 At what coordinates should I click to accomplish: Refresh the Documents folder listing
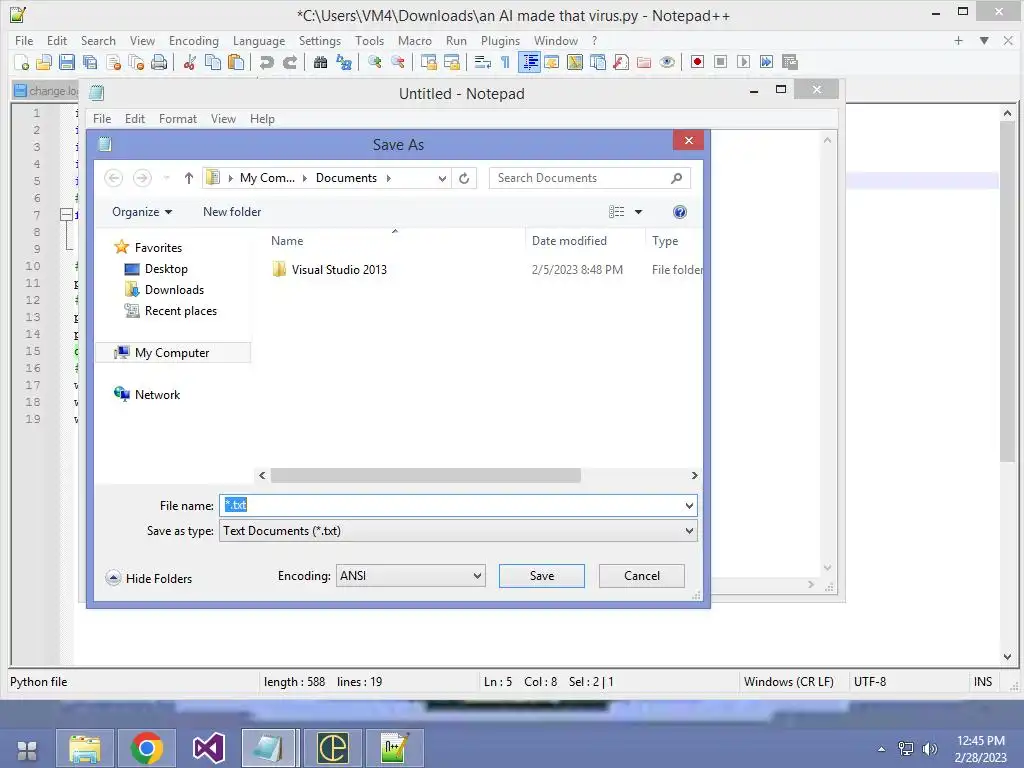(464, 178)
